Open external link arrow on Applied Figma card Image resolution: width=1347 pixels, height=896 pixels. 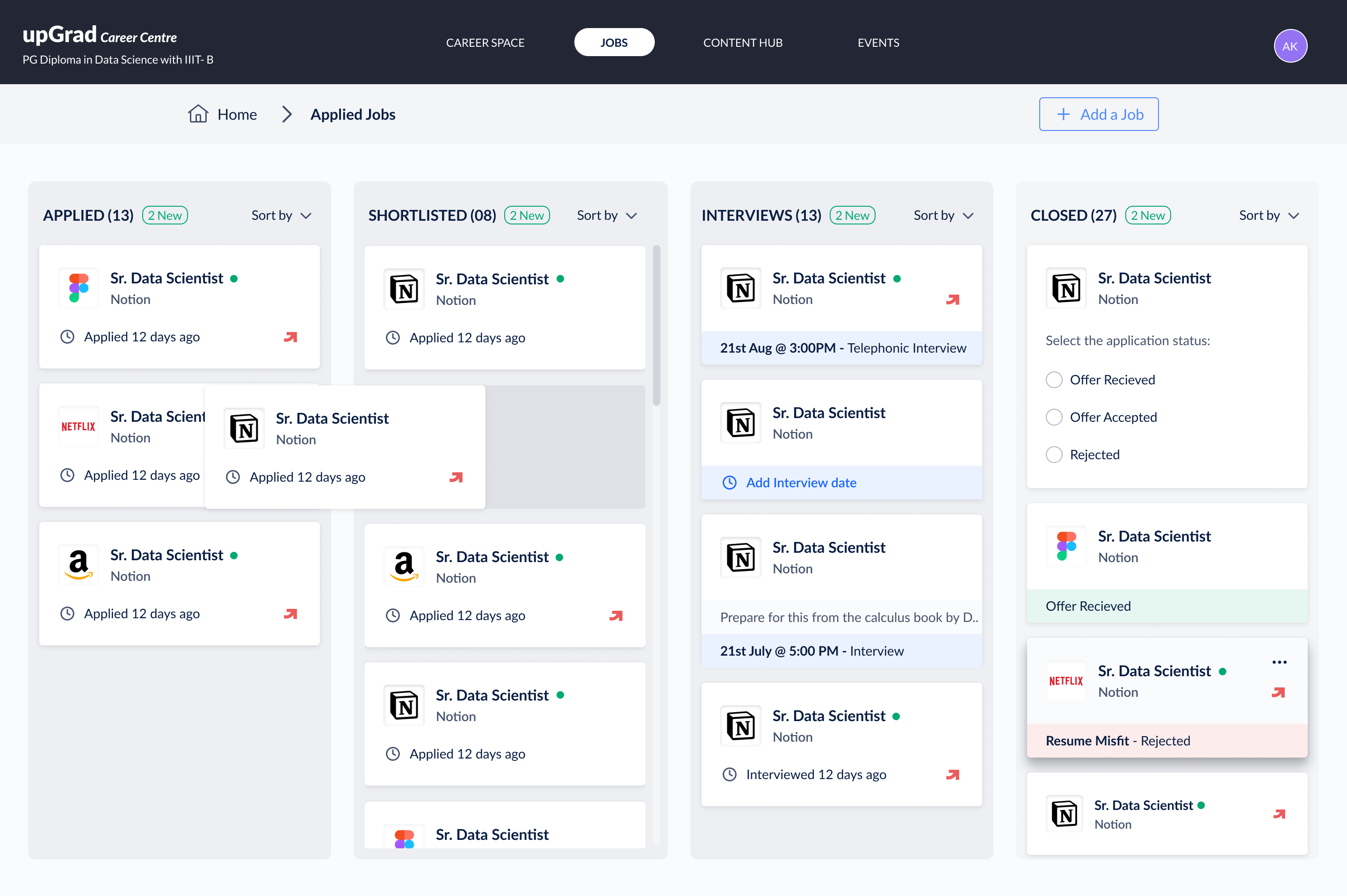click(291, 337)
